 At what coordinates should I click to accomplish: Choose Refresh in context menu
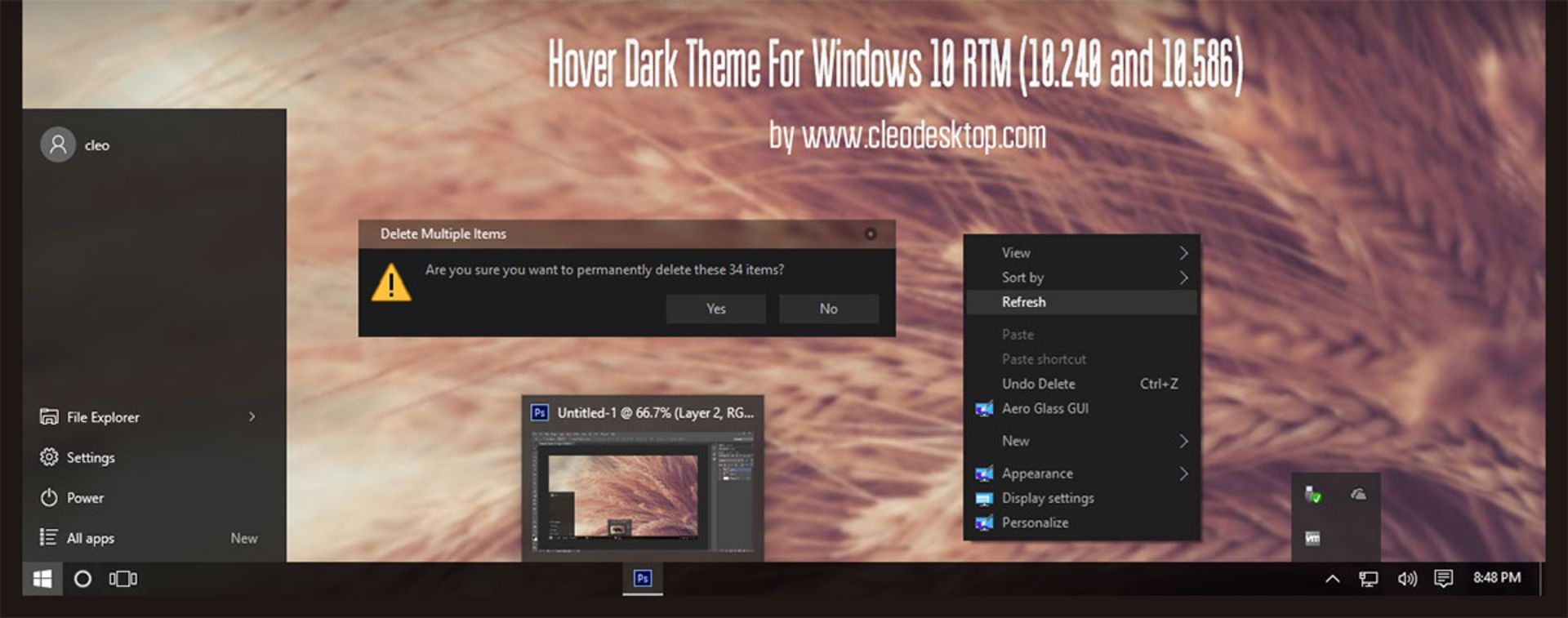[x=1081, y=302]
